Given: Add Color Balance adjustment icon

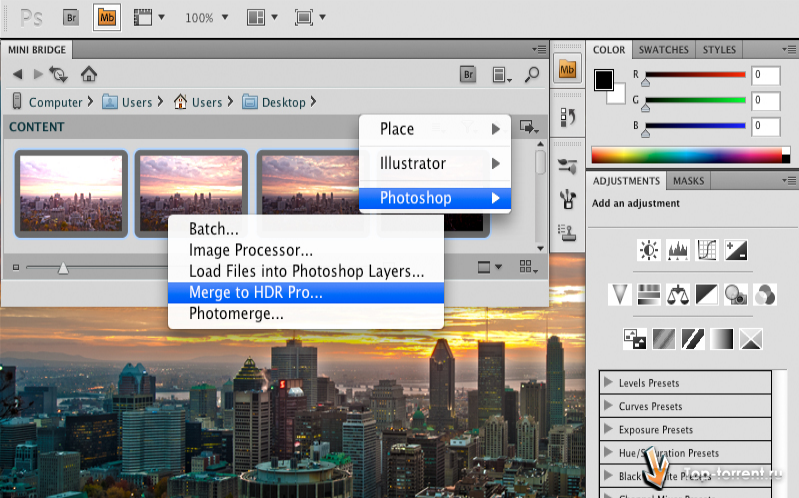Looking at the screenshot, I should pyautogui.click(x=678, y=295).
